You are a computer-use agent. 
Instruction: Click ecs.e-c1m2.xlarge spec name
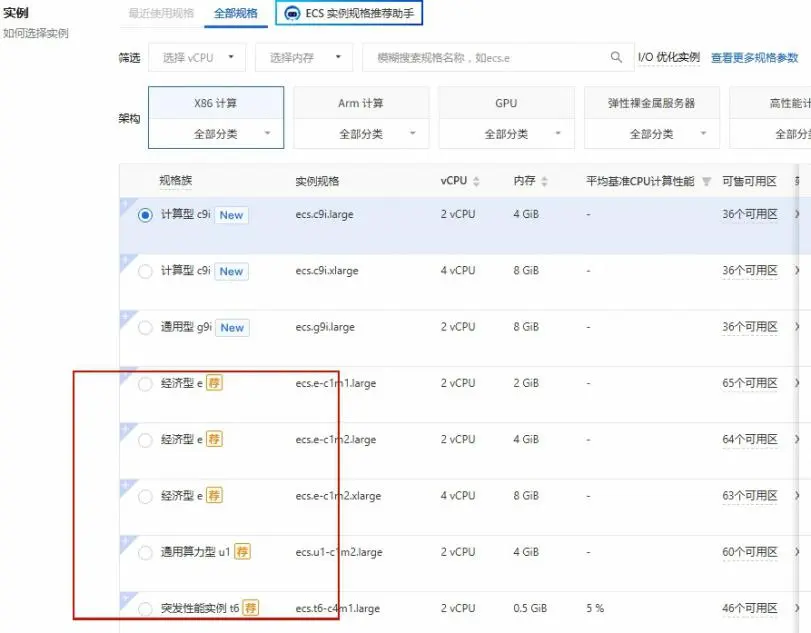tap(338, 496)
